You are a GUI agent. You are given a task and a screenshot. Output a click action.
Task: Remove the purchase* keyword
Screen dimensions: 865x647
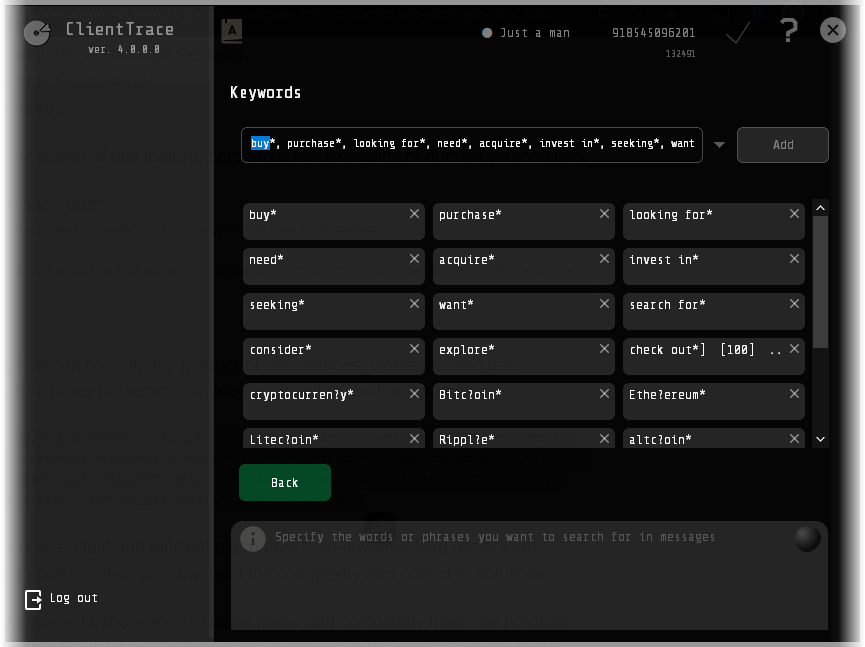pos(605,214)
